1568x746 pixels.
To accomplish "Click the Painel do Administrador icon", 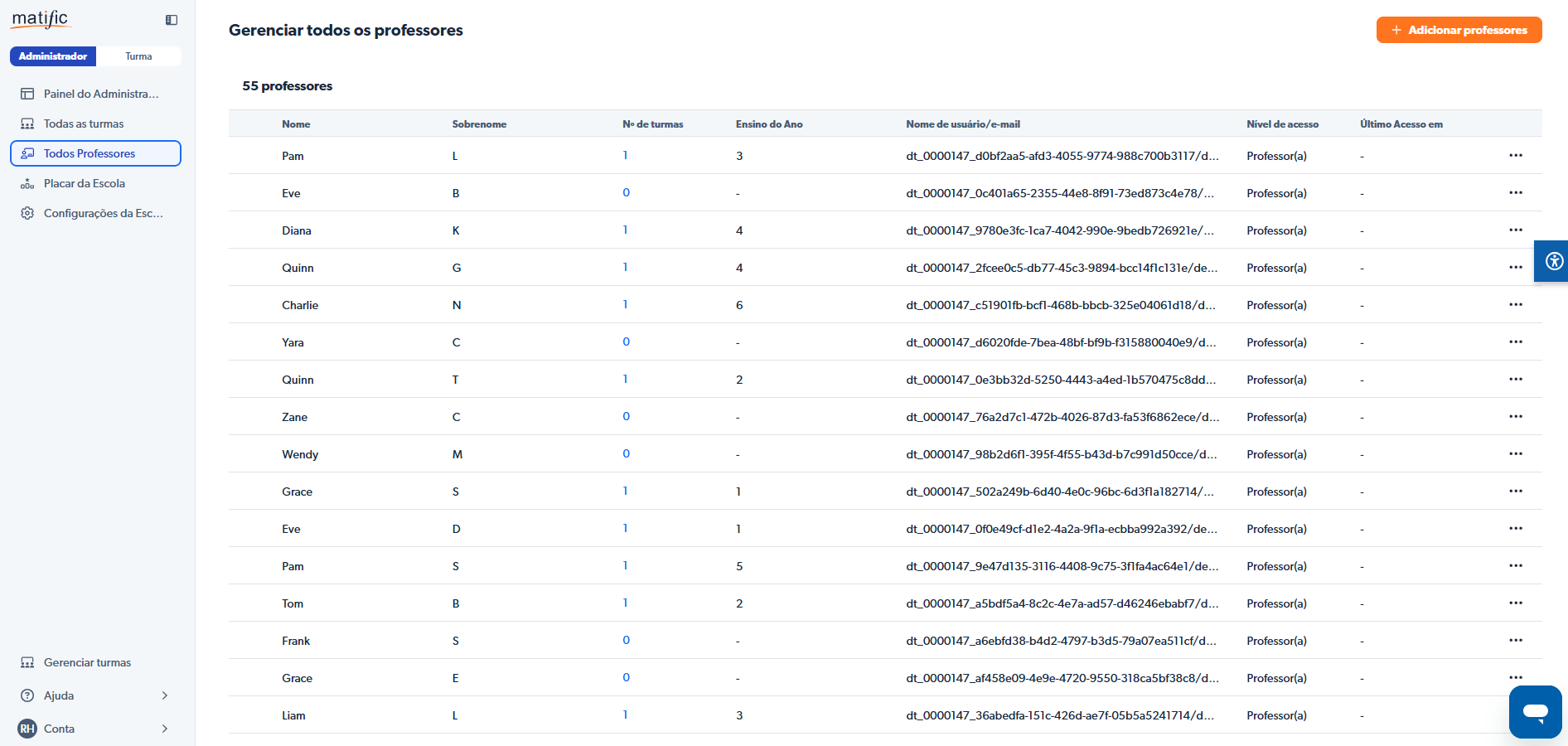I will pyautogui.click(x=27, y=94).
